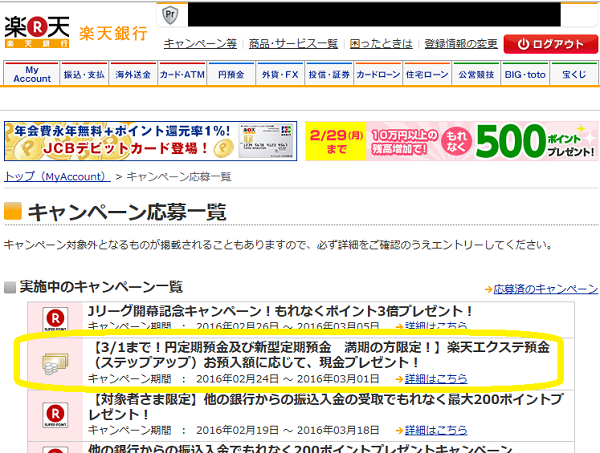Open the 宝くじ tab

[x=574, y=74]
